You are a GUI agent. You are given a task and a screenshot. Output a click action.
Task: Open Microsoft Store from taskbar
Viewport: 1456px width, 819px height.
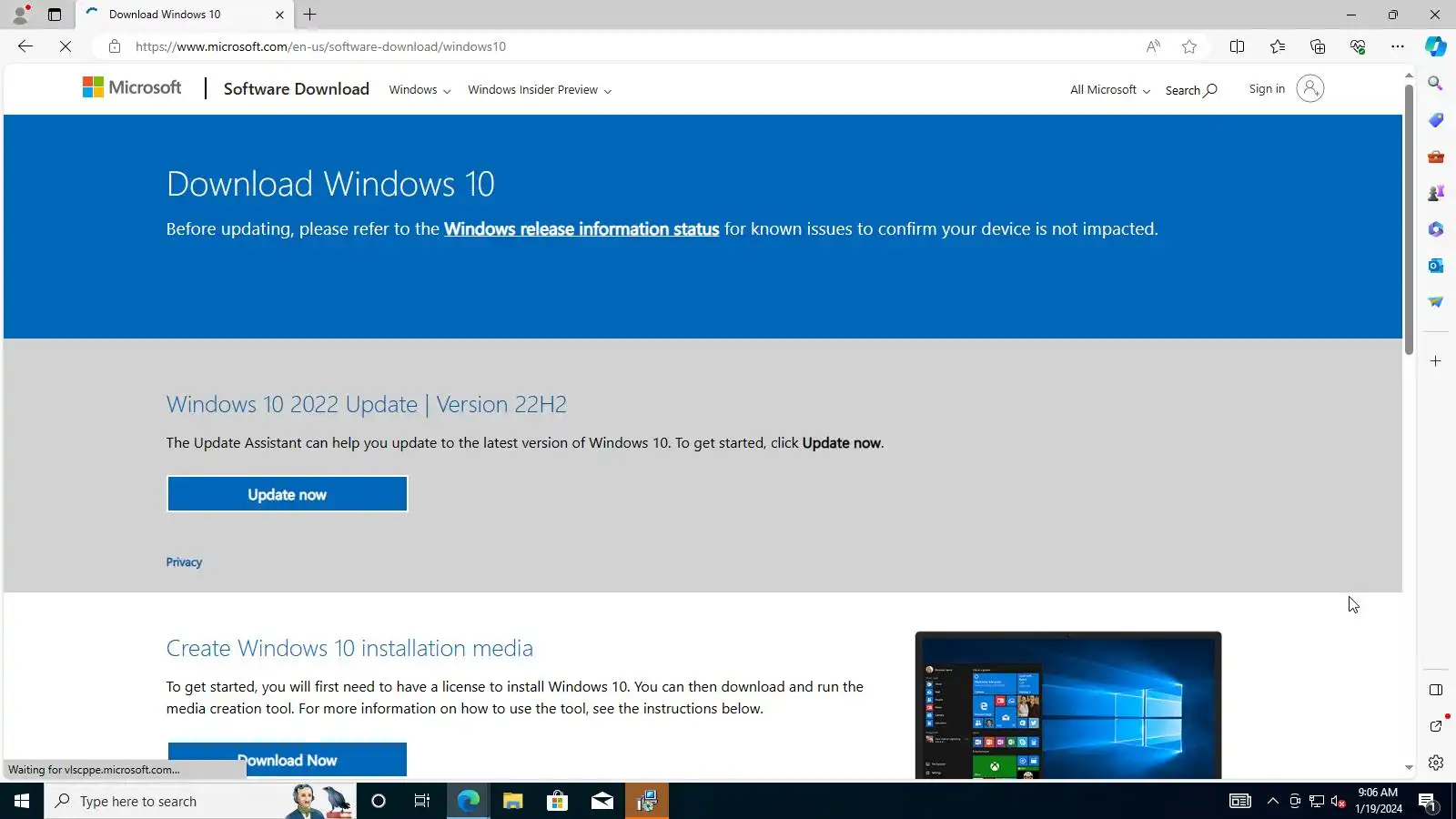tap(557, 801)
